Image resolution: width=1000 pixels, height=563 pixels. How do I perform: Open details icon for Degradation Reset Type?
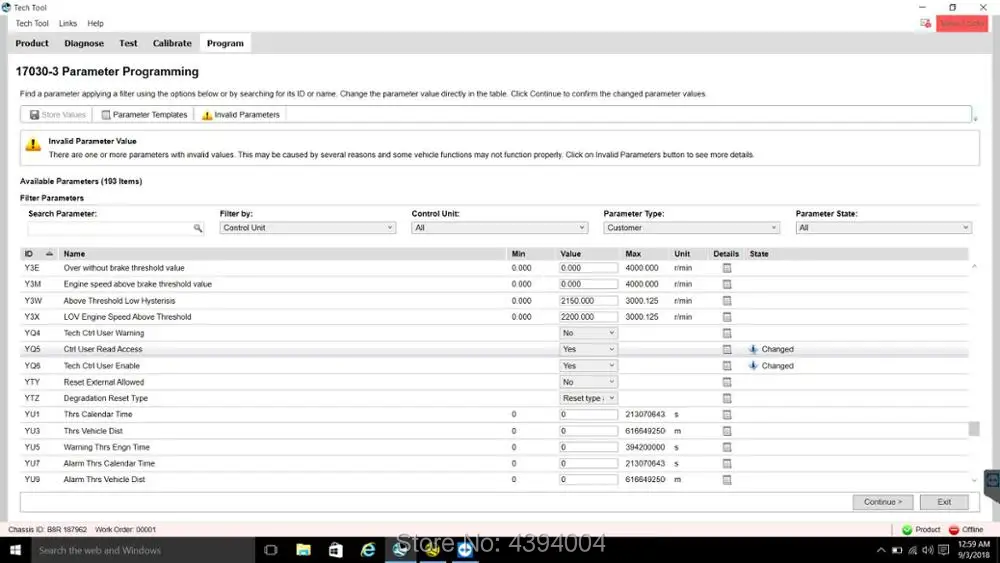click(x=726, y=398)
